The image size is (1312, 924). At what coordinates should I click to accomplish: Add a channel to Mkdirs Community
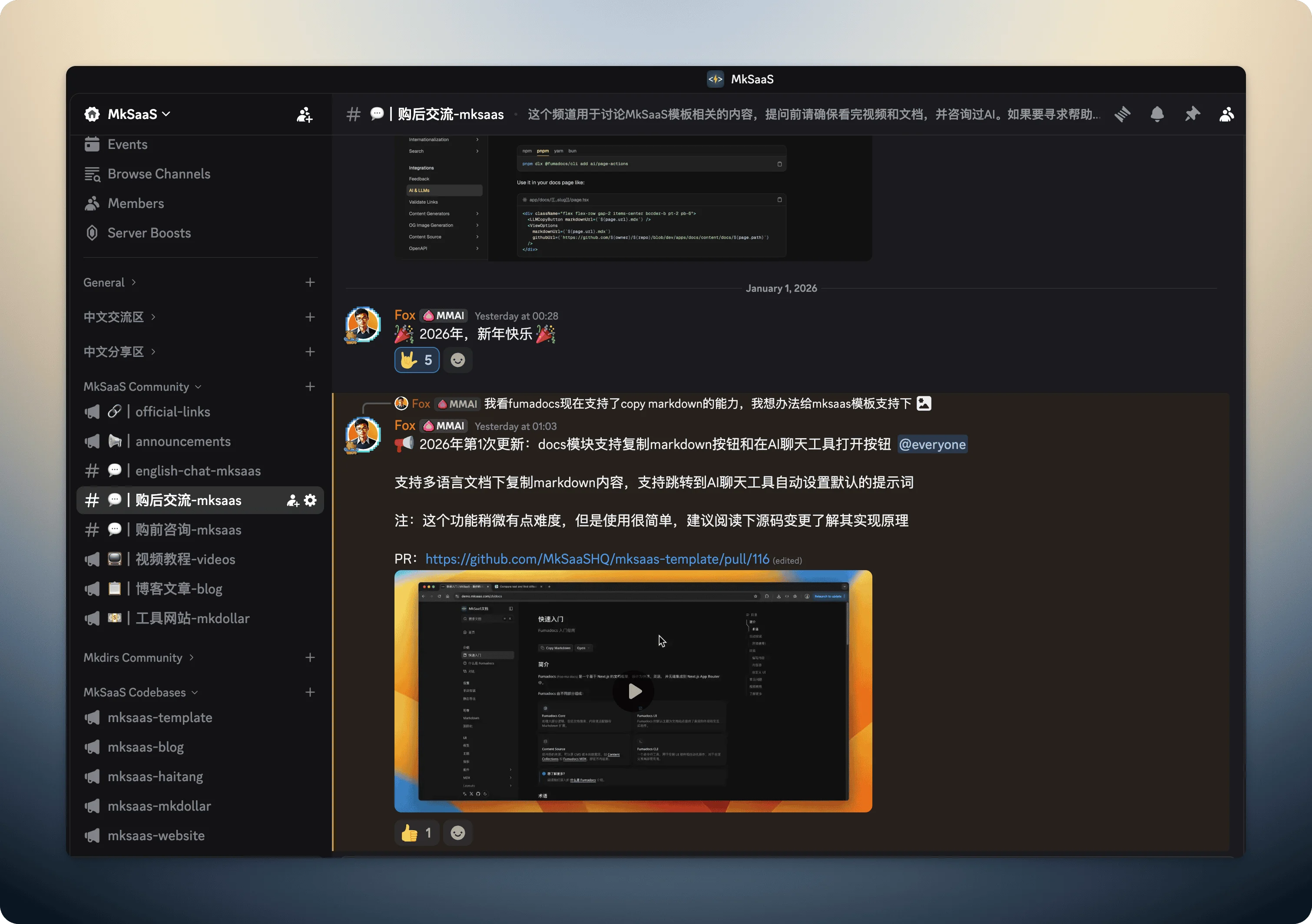click(310, 657)
